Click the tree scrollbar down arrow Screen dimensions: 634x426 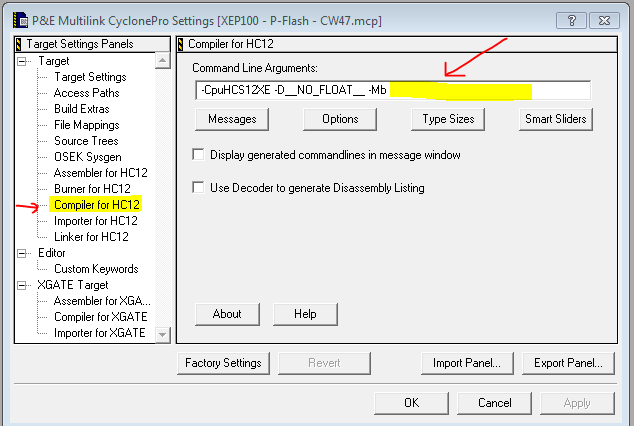pyautogui.click(x=163, y=335)
